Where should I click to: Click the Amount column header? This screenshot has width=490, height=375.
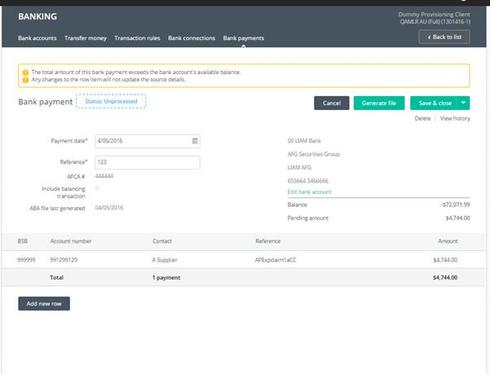tap(448, 241)
